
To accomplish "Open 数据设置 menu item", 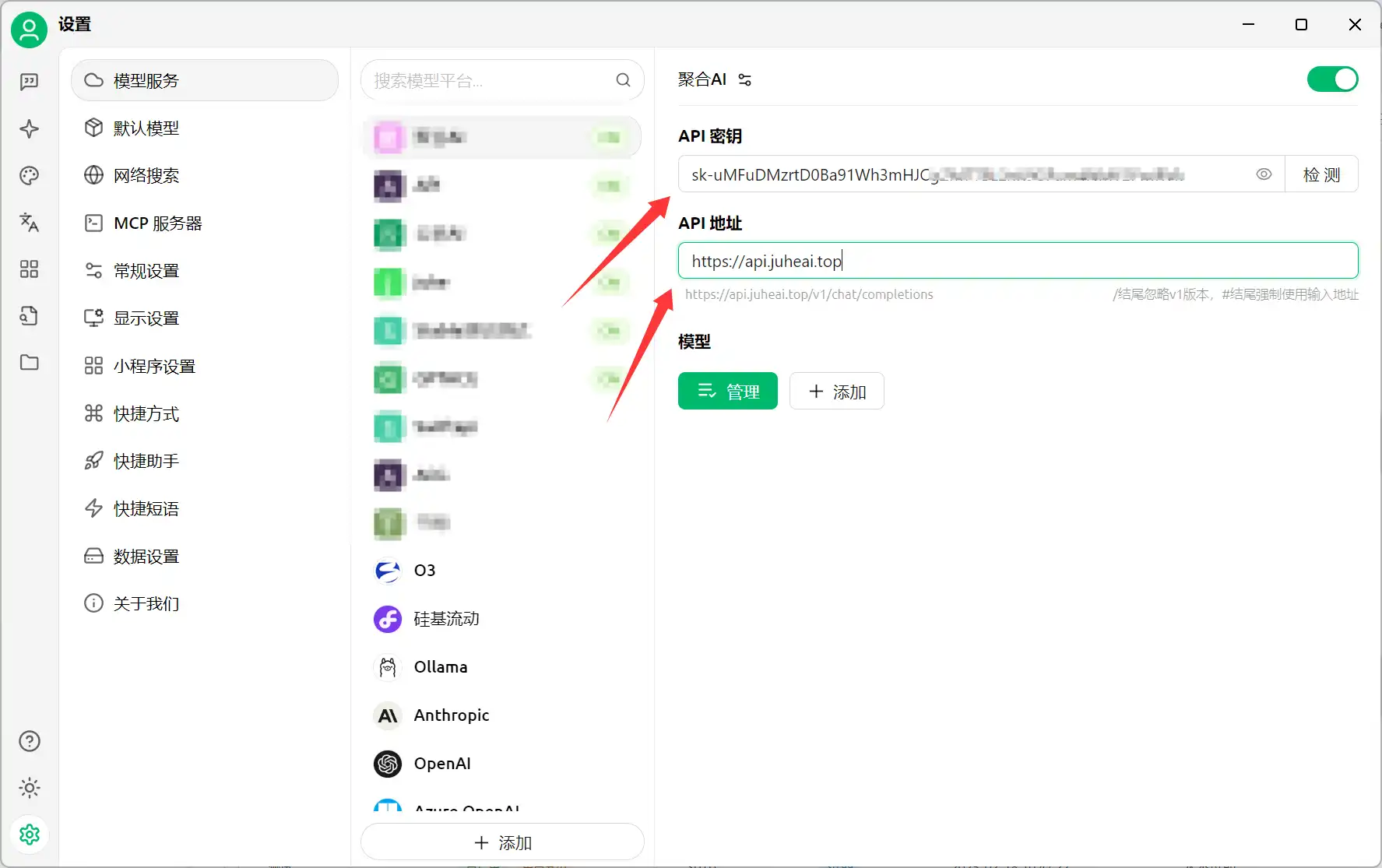I will pos(205,557).
